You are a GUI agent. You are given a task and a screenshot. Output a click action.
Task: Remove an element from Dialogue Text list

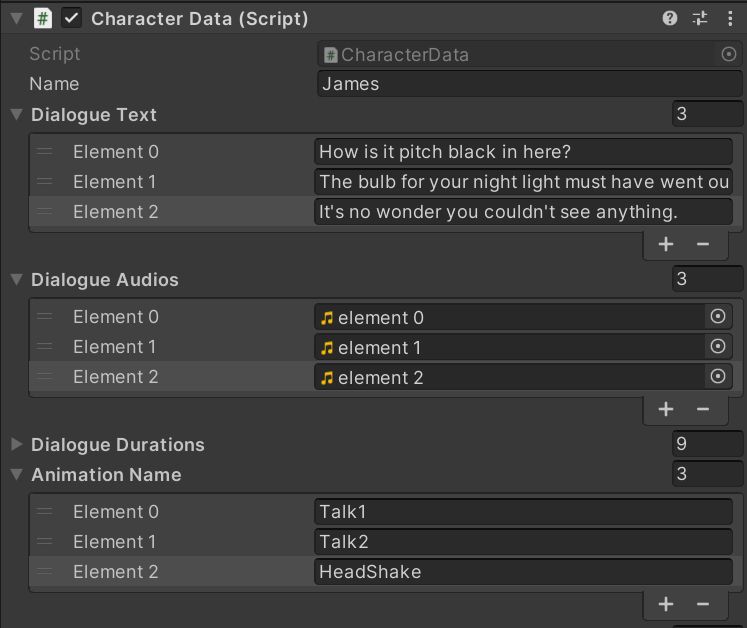(x=703, y=244)
